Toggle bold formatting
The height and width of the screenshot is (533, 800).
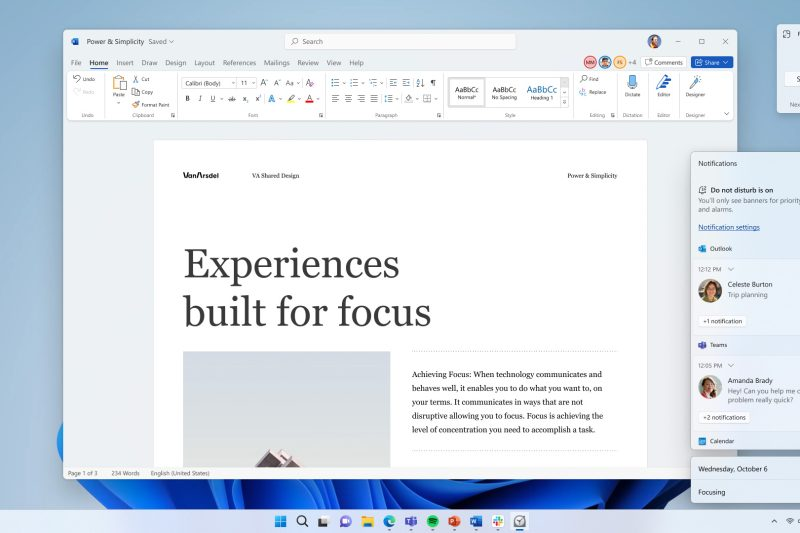[187, 99]
